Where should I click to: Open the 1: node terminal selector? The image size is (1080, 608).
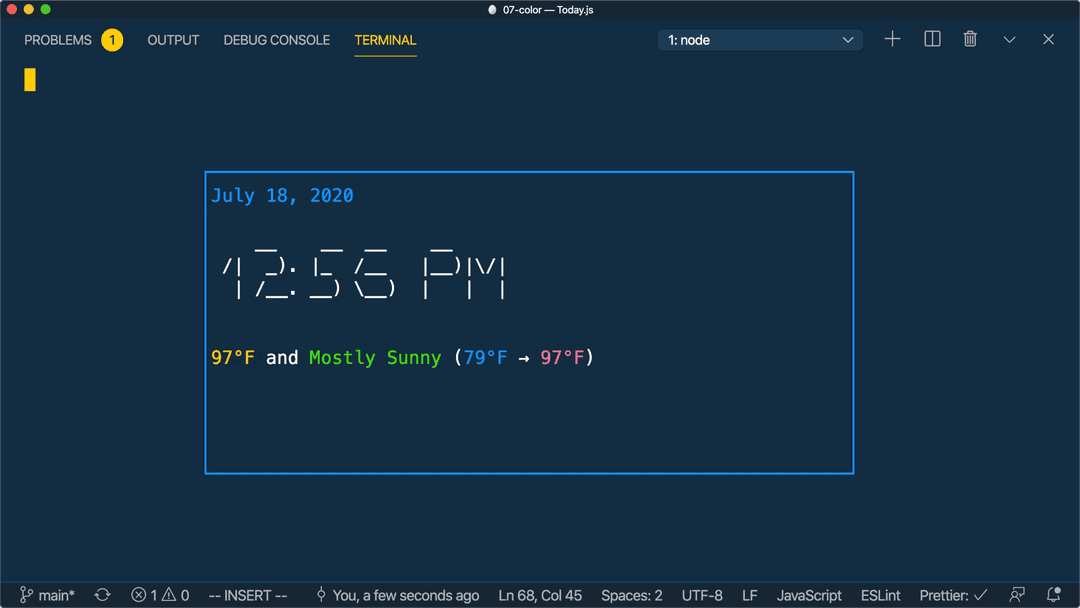pyautogui.click(x=759, y=39)
